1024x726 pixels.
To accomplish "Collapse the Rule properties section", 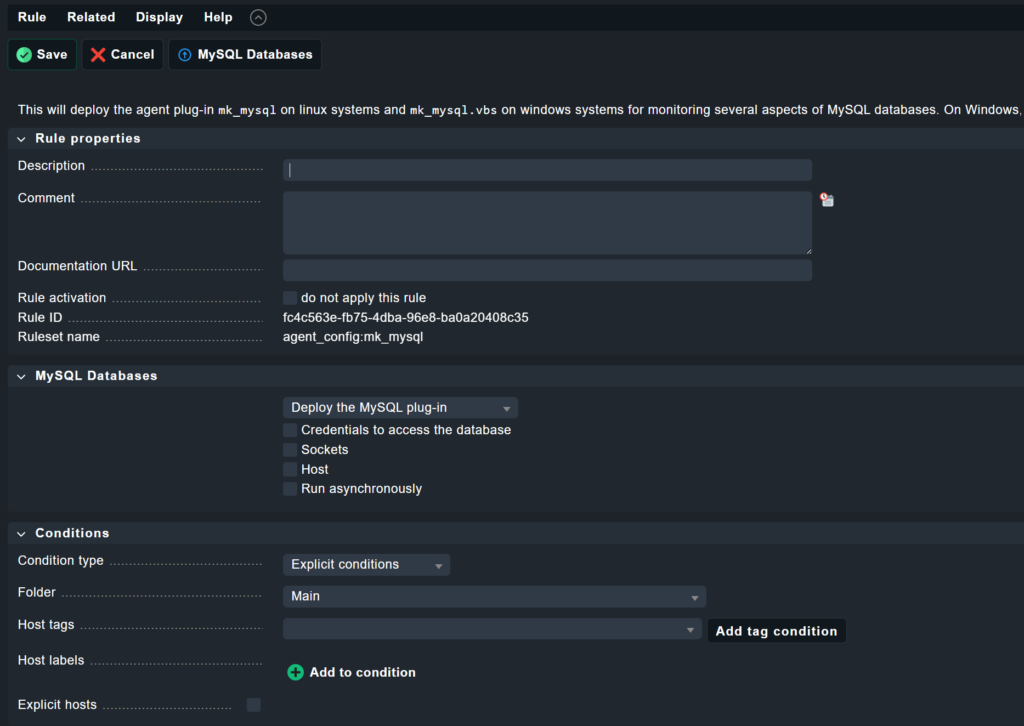I will [x=21, y=139].
